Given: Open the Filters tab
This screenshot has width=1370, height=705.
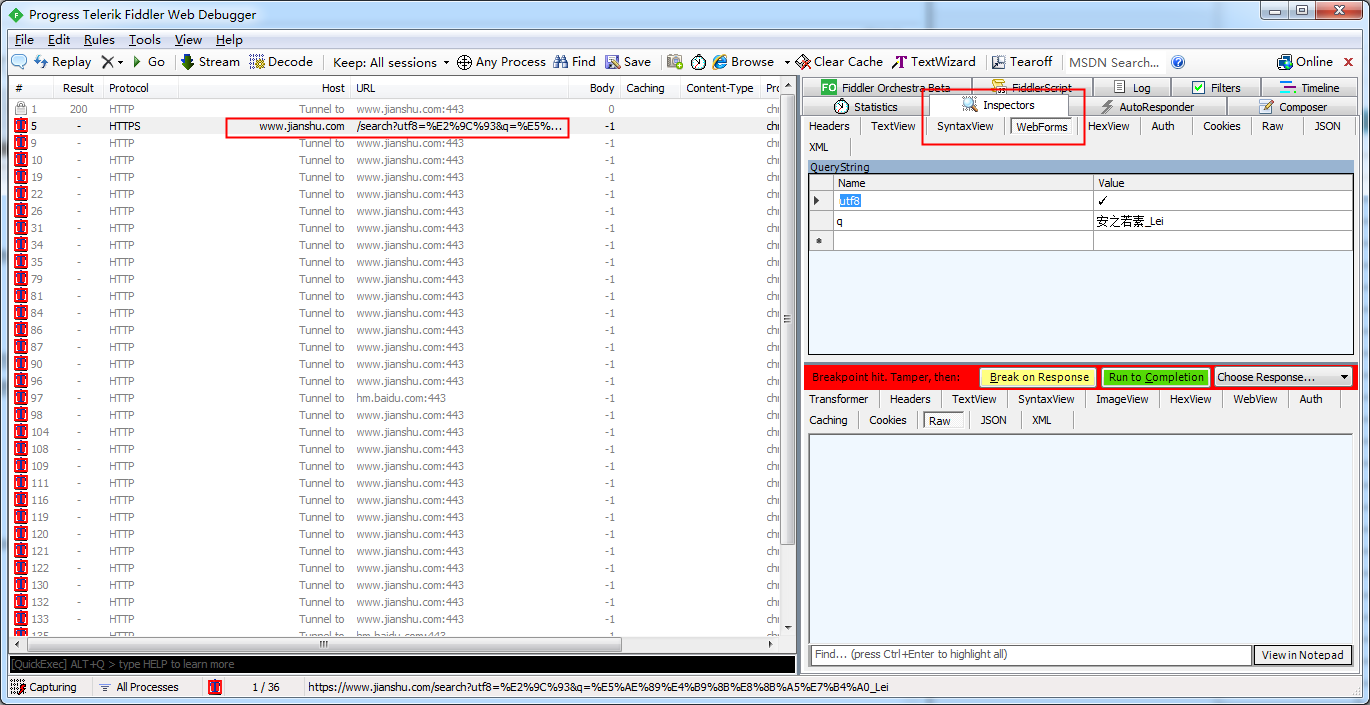Looking at the screenshot, I should pos(1216,87).
